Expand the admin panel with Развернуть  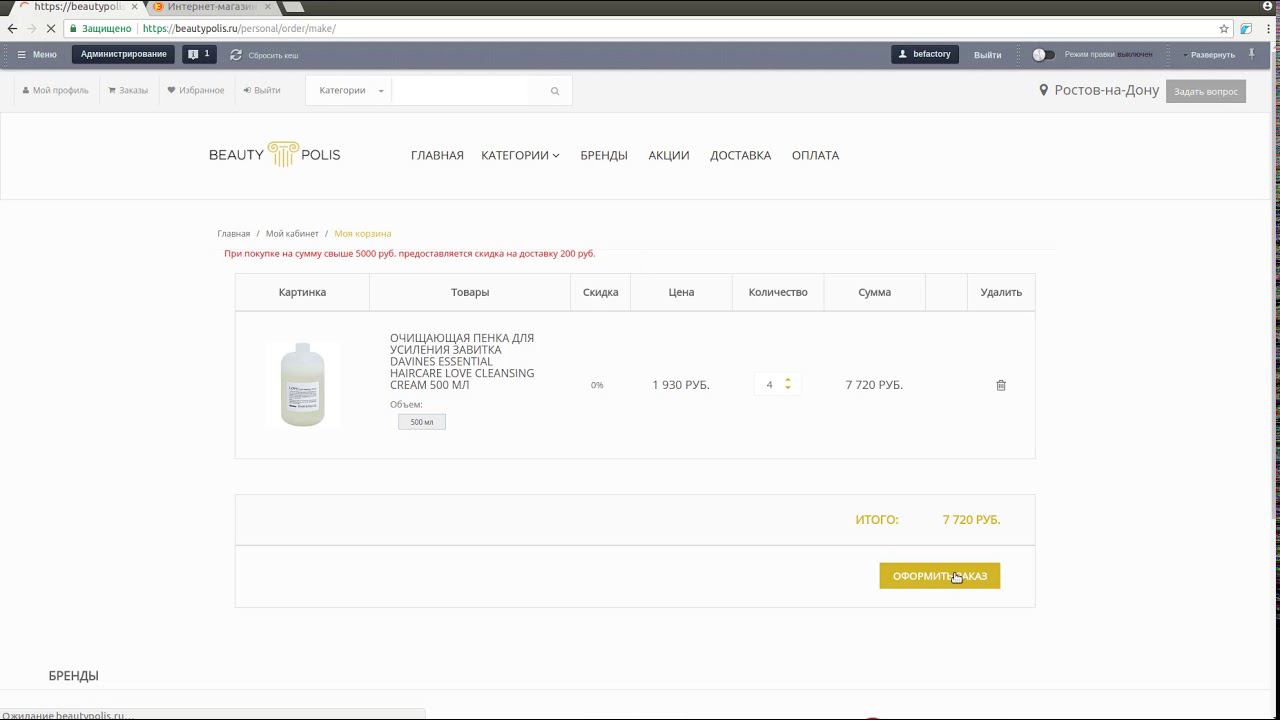[1209, 55]
